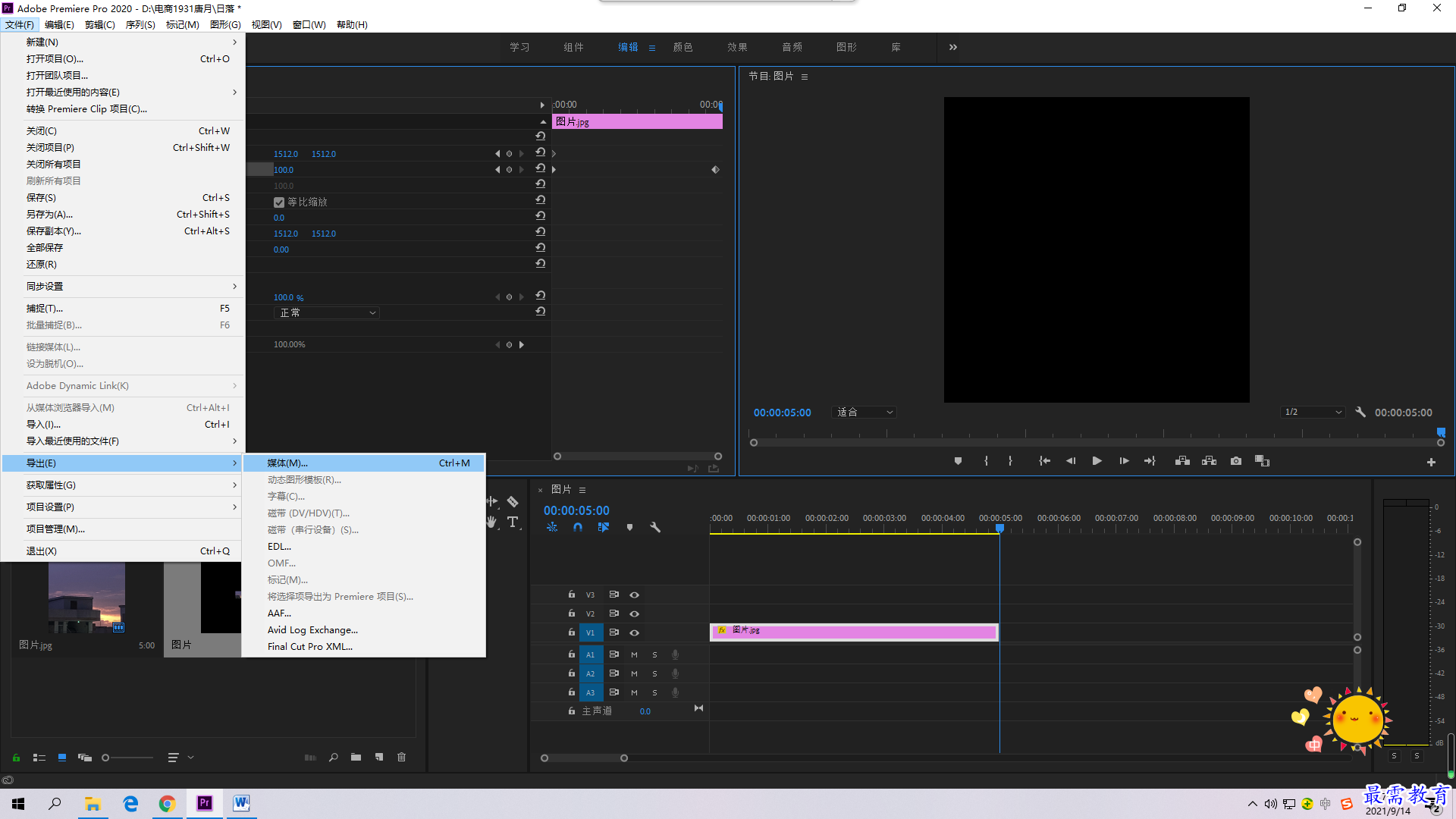
Task: Choose 媒体(M)... export option
Action: (x=366, y=463)
